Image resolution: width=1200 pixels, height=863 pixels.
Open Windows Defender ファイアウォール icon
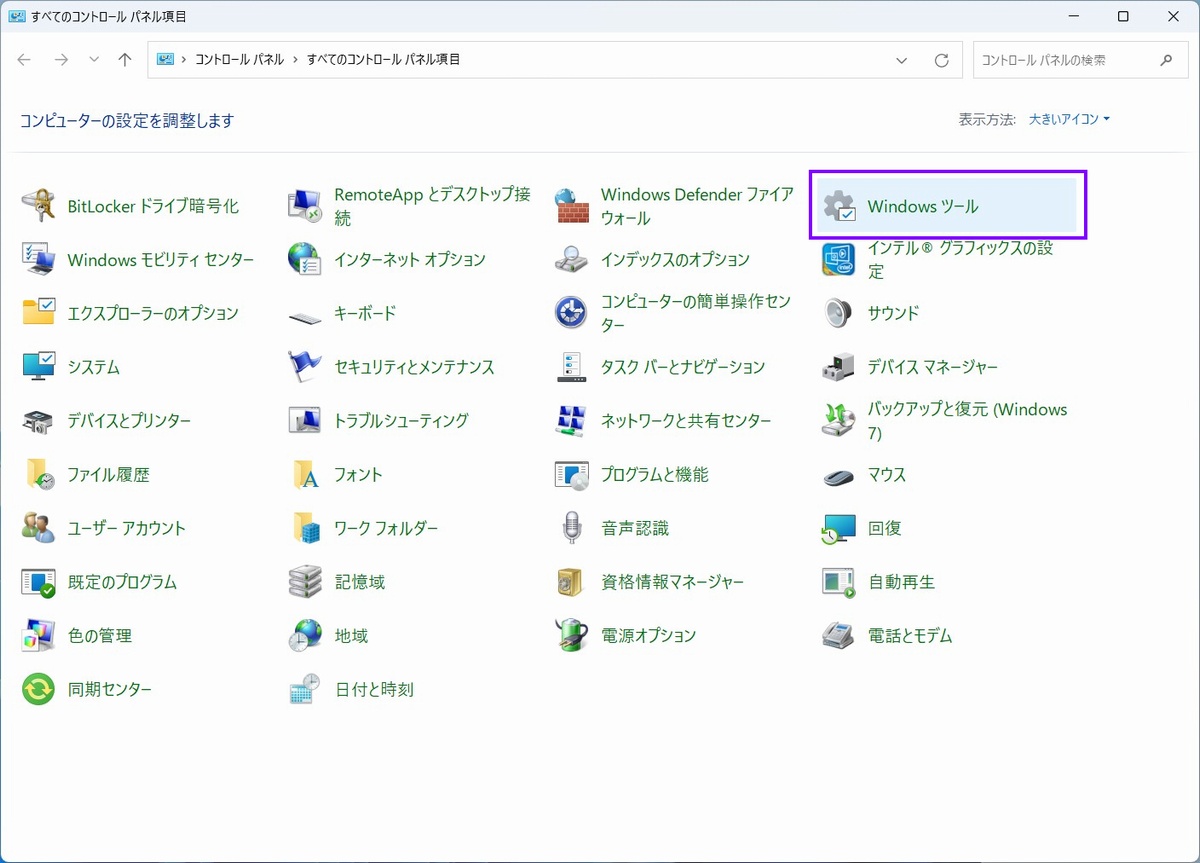click(x=572, y=206)
